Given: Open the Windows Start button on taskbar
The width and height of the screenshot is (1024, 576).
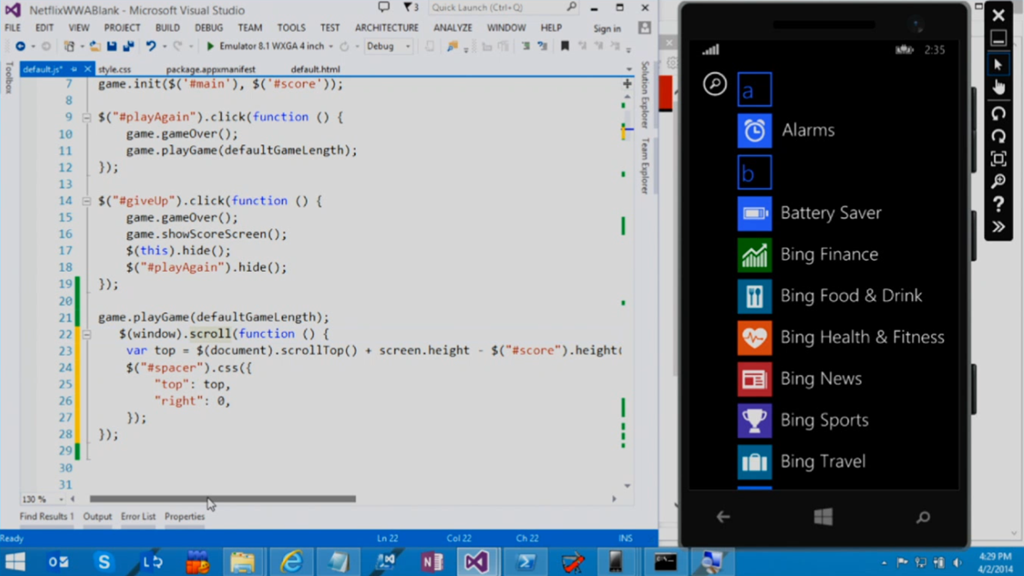Looking at the screenshot, I should coord(15,562).
